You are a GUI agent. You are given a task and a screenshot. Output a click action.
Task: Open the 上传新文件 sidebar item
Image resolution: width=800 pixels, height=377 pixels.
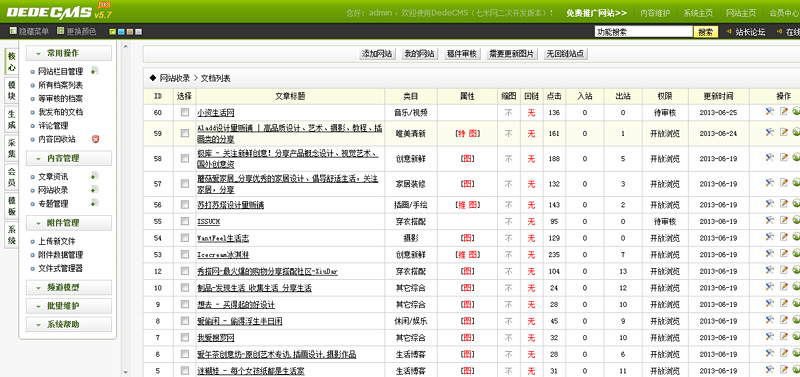click(x=57, y=241)
